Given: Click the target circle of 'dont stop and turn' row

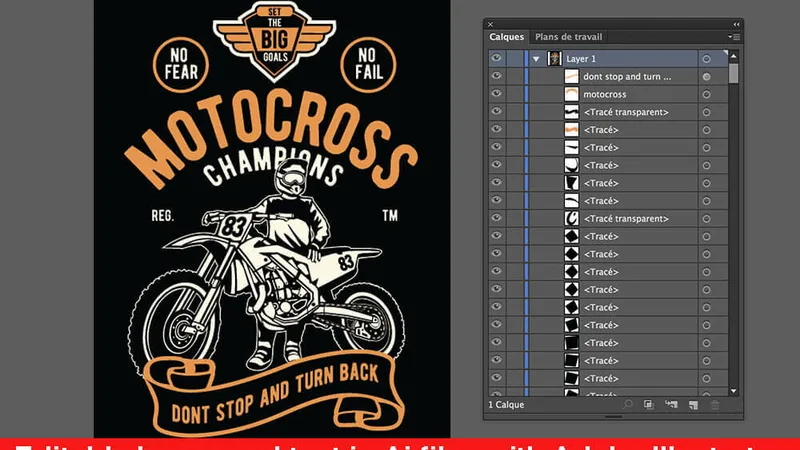Looking at the screenshot, I should pos(706,77).
